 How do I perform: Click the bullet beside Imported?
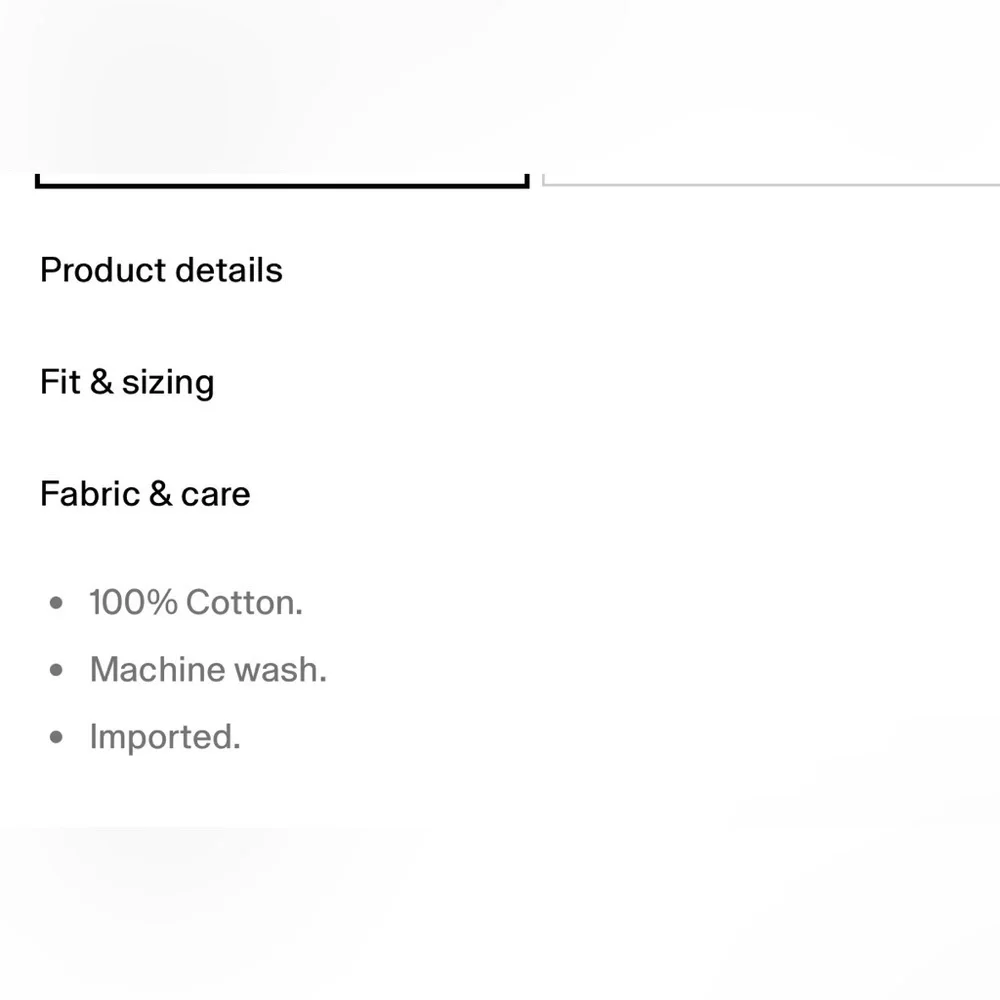point(56,737)
